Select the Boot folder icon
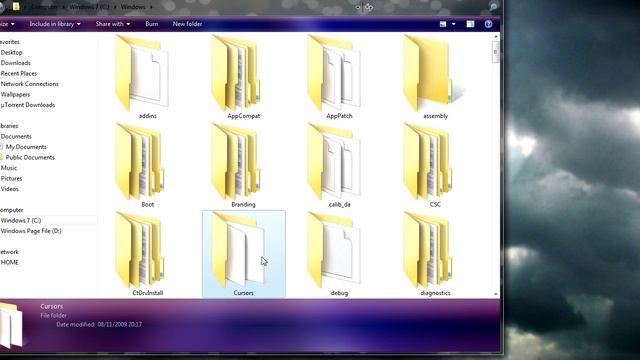640x360 pixels. tap(140, 162)
